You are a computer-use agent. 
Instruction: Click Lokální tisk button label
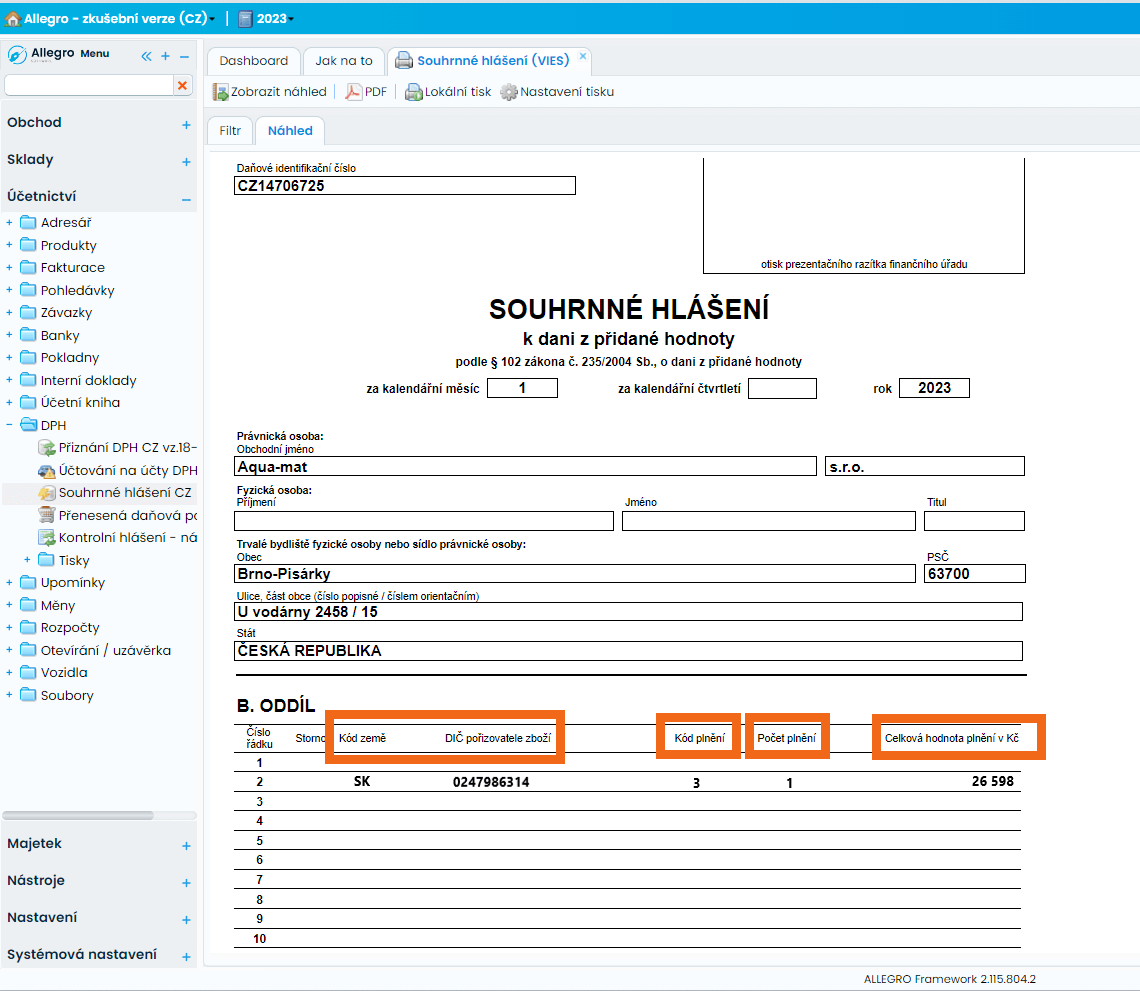(458, 92)
